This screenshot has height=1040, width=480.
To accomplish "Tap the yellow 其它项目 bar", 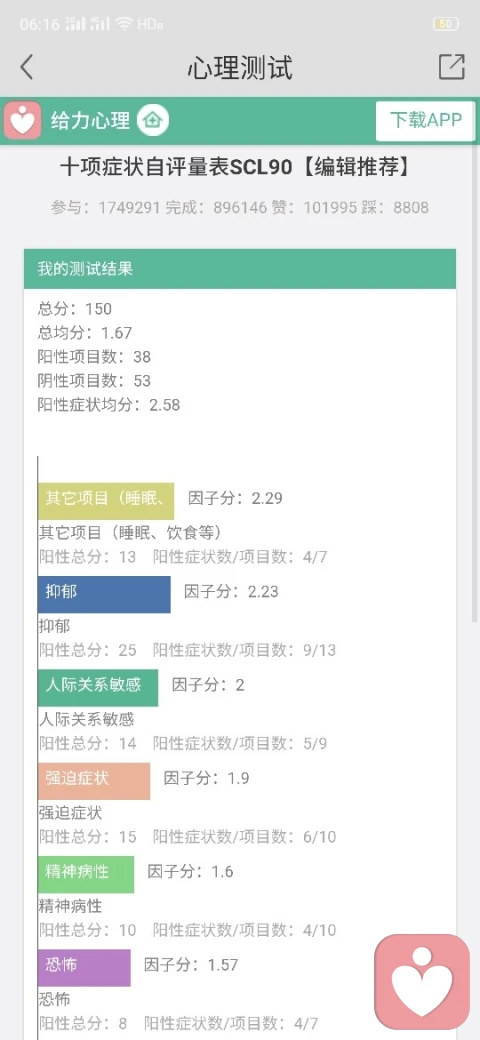I will (x=106, y=501).
